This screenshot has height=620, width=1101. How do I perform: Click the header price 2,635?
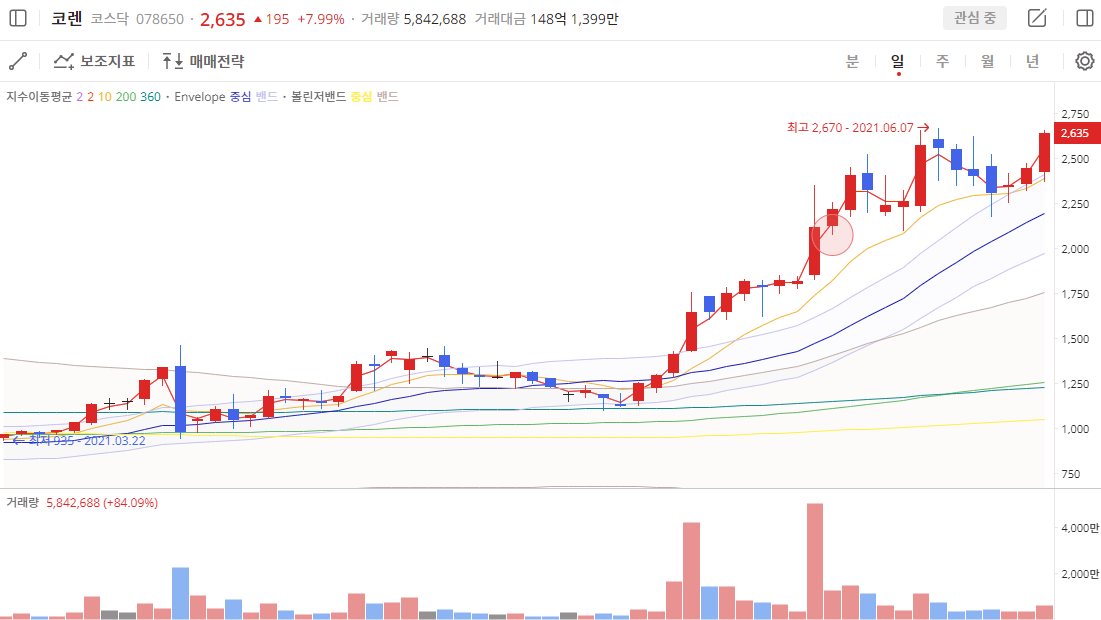[223, 19]
